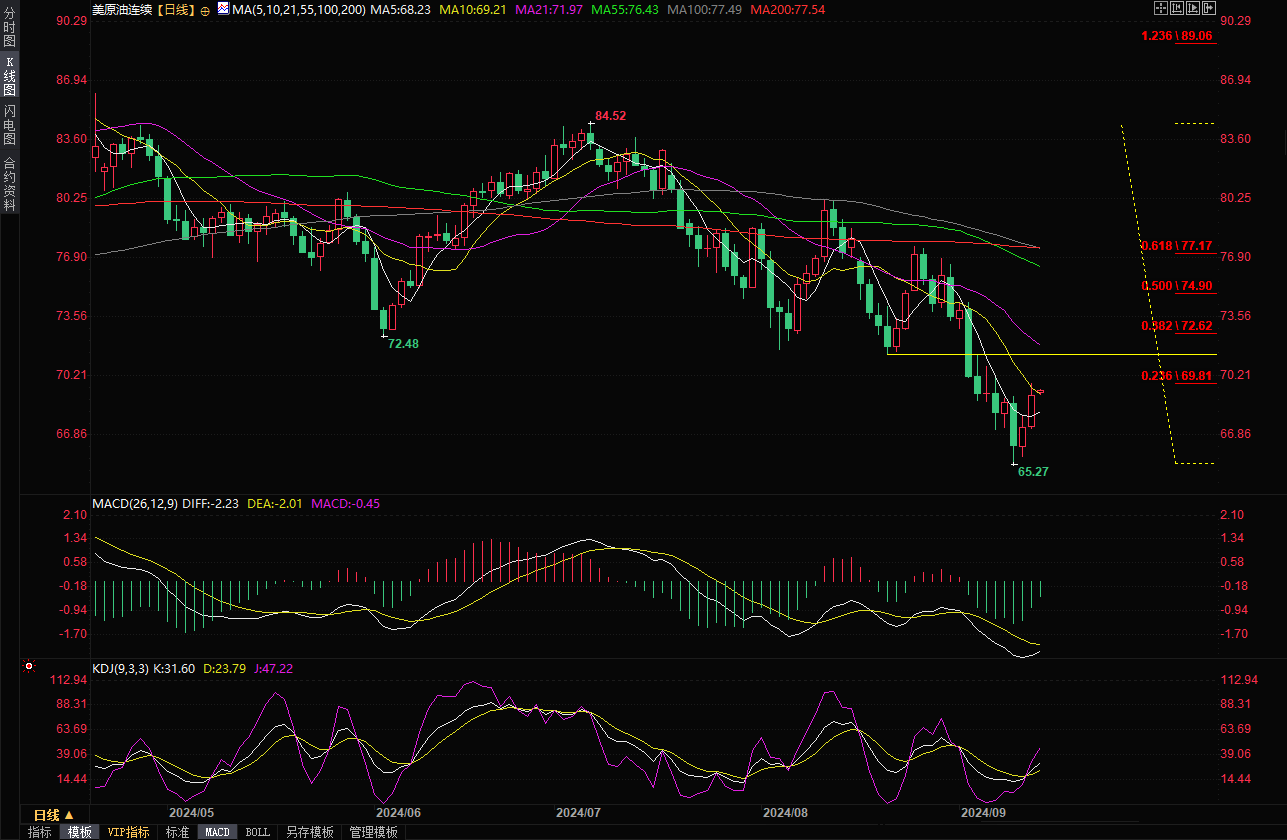
Task: Open 闪电图 view from left sidebar
Action: [9, 124]
